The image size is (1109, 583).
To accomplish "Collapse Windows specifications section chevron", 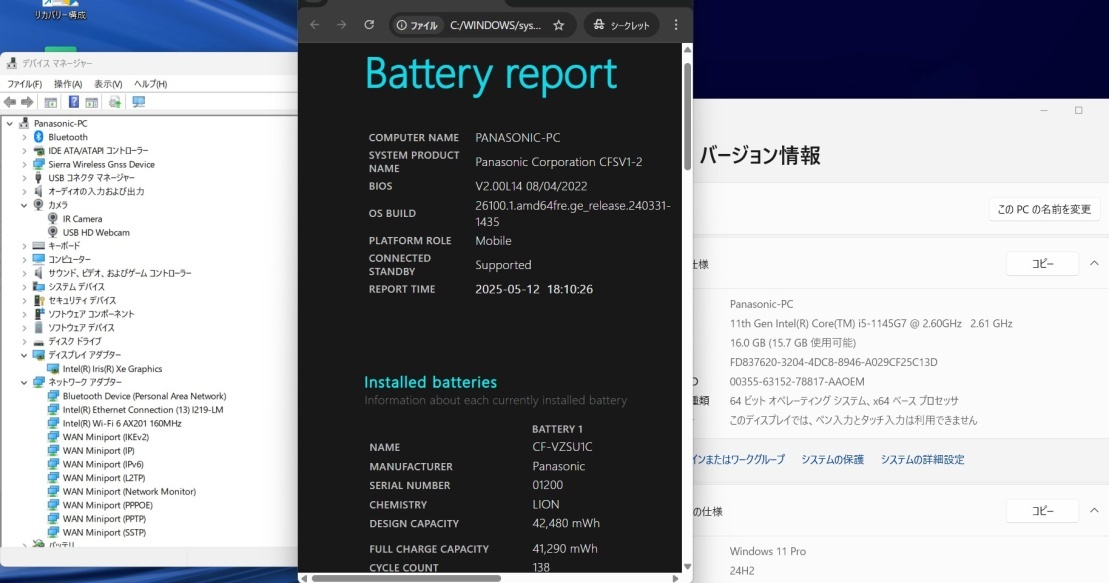I will point(1094,511).
